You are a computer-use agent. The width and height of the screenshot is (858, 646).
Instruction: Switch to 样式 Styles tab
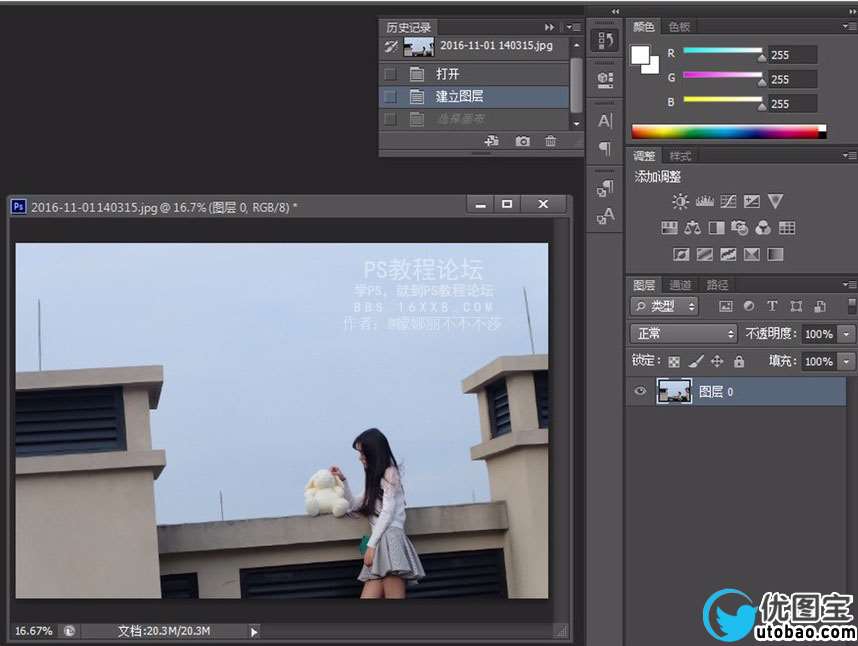(x=680, y=156)
